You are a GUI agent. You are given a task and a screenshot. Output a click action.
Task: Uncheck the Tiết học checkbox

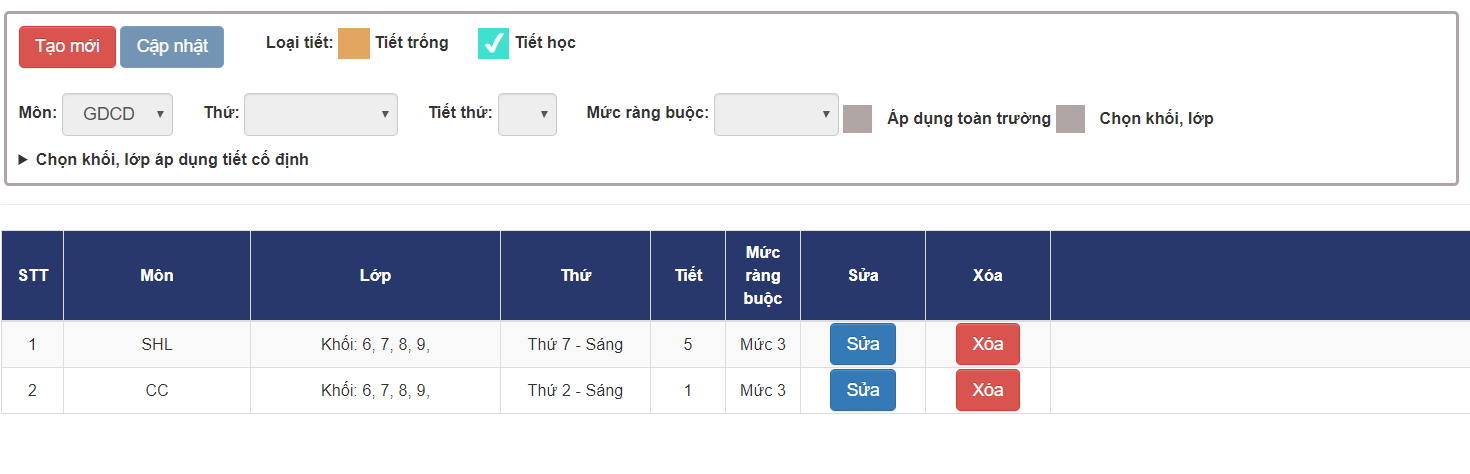click(494, 43)
